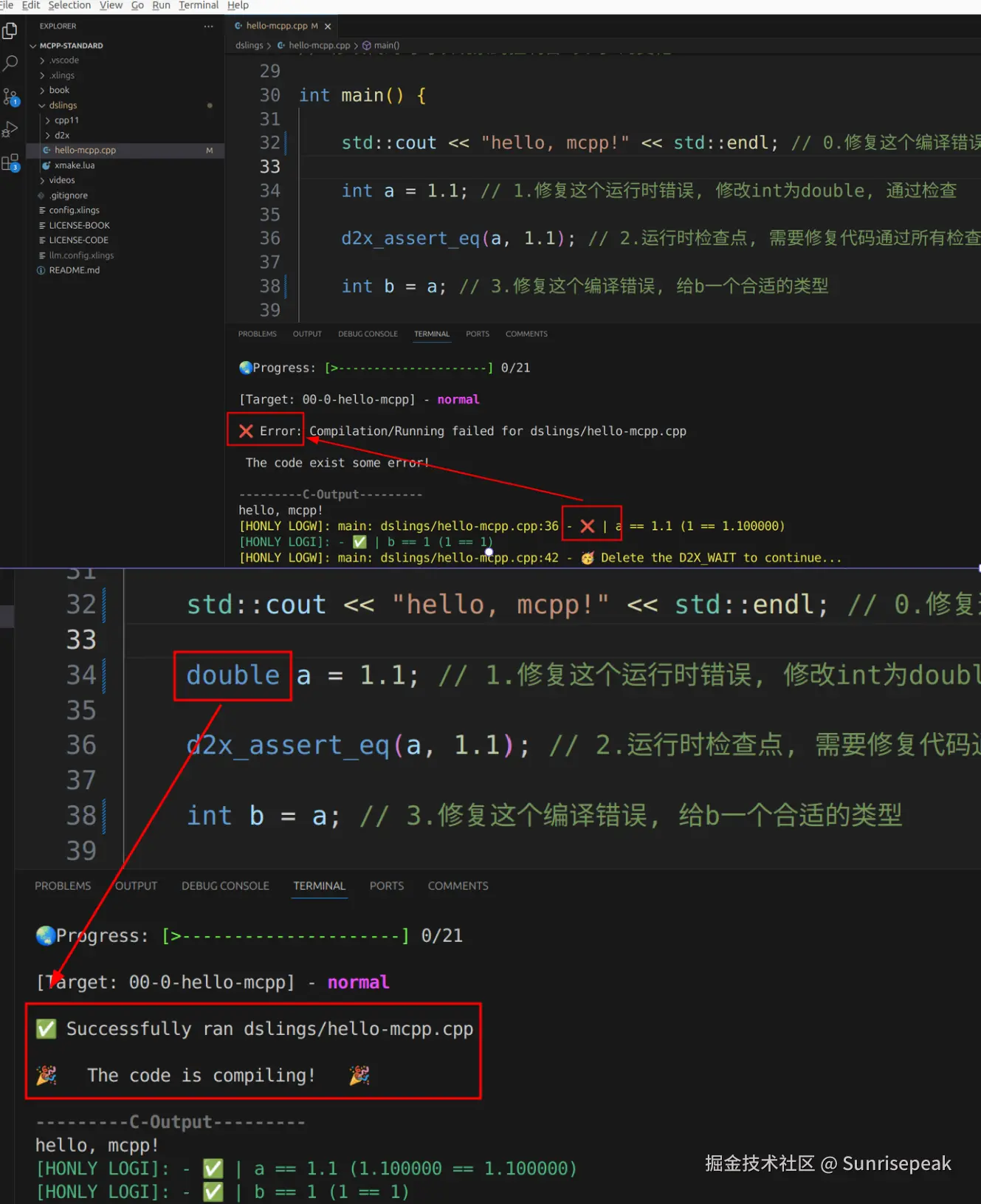981x1204 pixels.
Task: Switch to DEBUG CONSOLE tab in lower screenshot
Action: 225,886
